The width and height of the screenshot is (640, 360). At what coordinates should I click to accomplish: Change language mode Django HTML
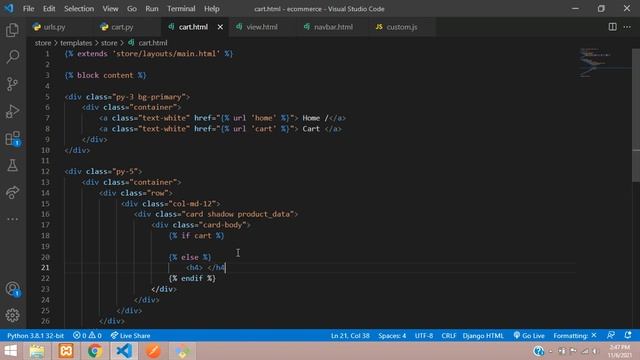[483, 336]
